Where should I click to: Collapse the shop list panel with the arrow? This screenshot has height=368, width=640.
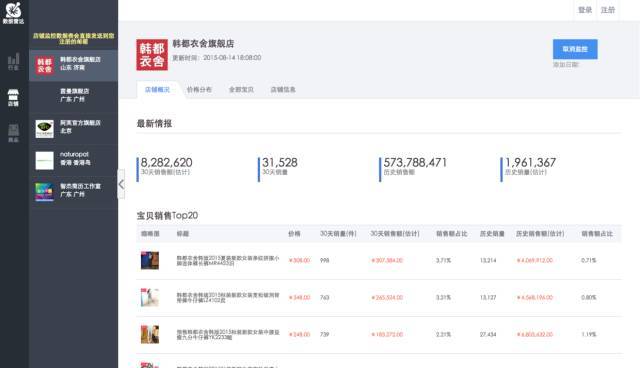tap(121, 184)
